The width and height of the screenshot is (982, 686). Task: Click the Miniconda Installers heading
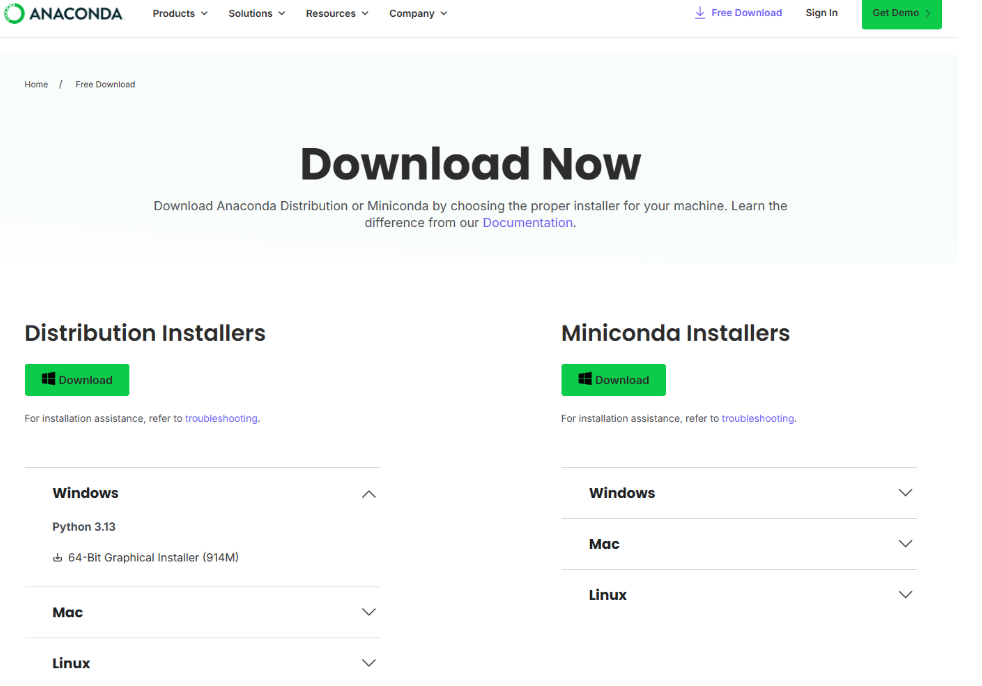click(675, 333)
